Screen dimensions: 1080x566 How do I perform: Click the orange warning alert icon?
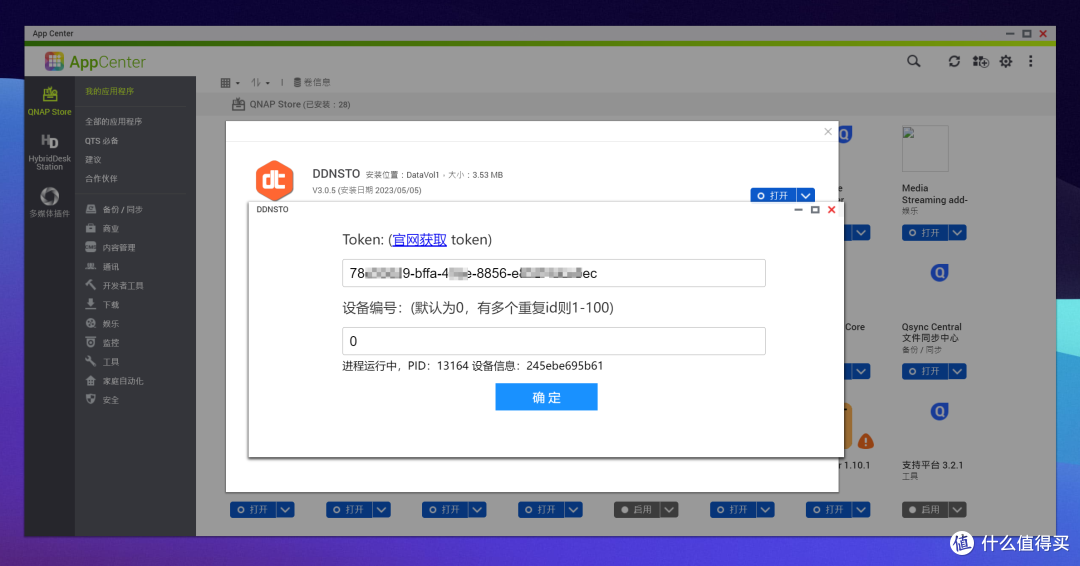tap(866, 441)
